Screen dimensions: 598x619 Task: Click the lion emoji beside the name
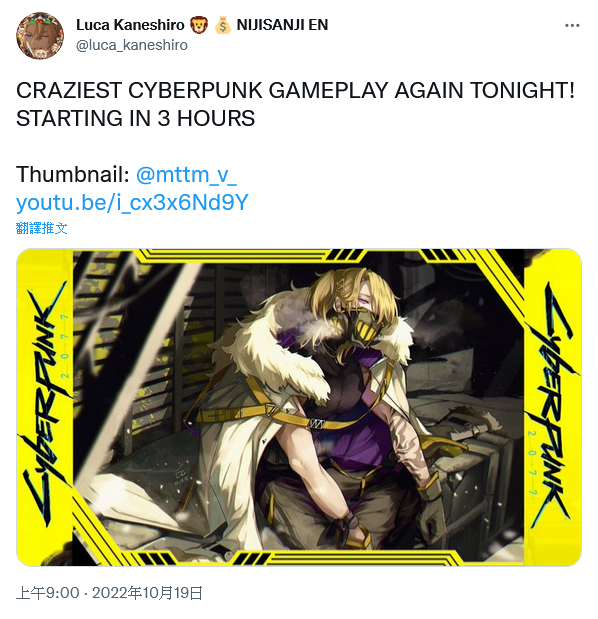tap(199, 25)
